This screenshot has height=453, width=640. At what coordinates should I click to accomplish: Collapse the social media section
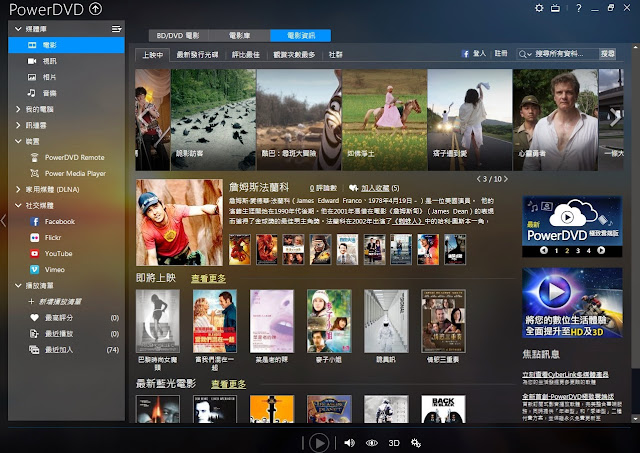tap(18, 205)
